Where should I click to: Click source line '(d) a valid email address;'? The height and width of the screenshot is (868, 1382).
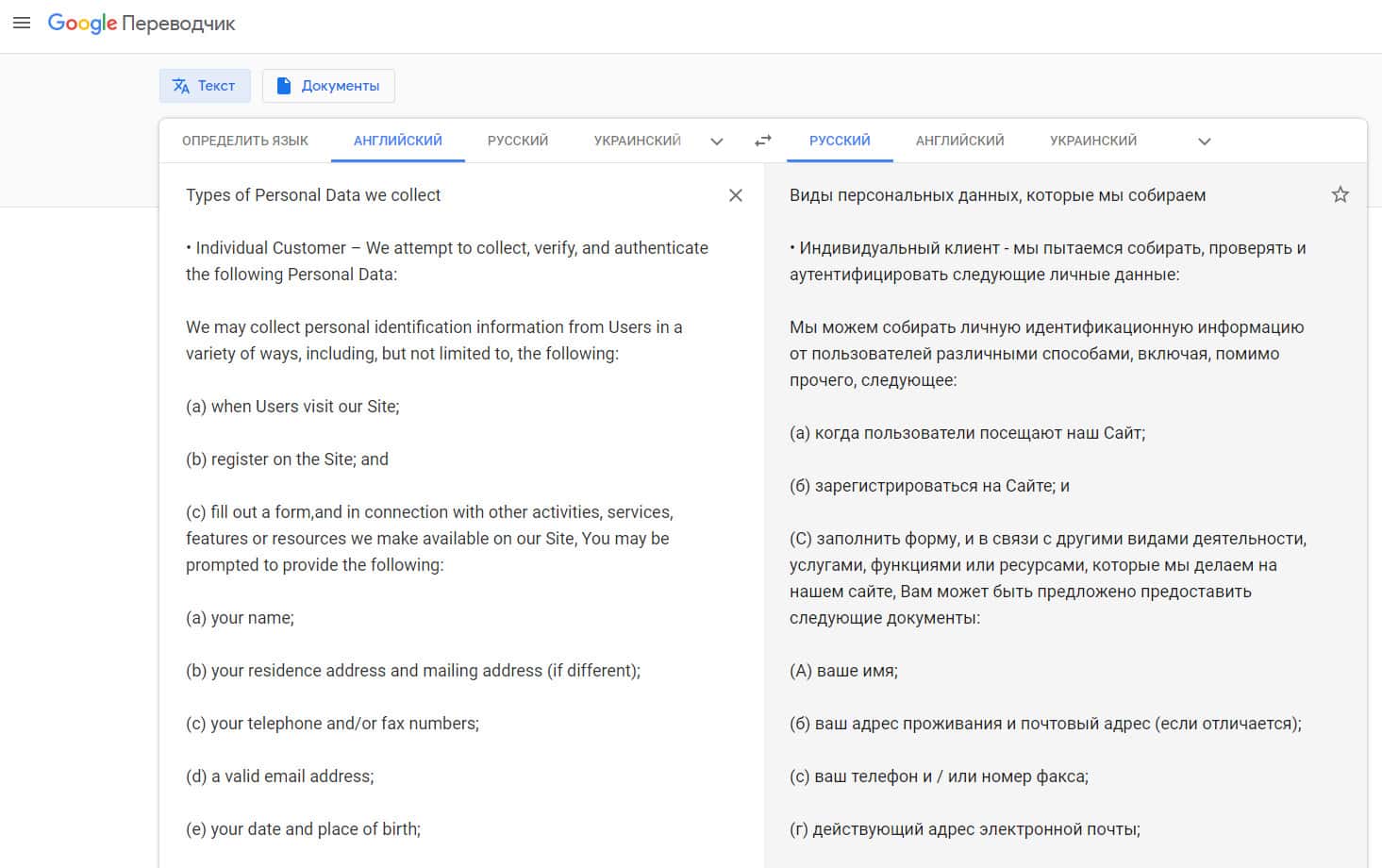coord(280,776)
